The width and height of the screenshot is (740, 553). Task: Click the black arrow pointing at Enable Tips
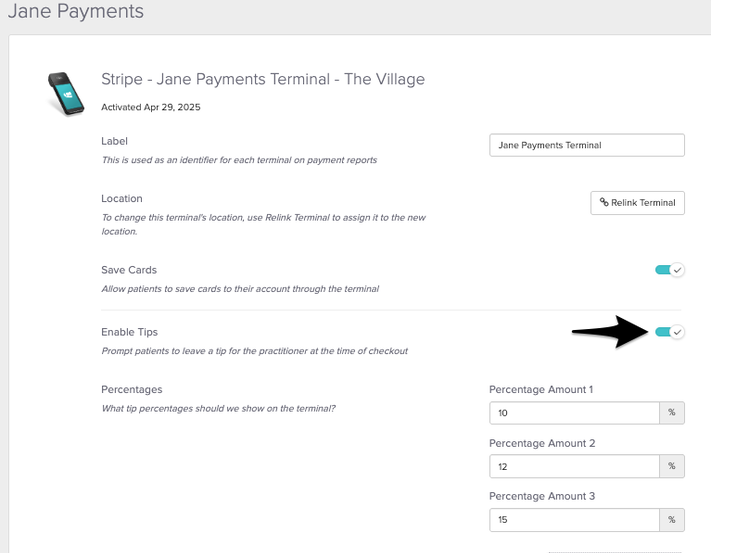point(610,332)
